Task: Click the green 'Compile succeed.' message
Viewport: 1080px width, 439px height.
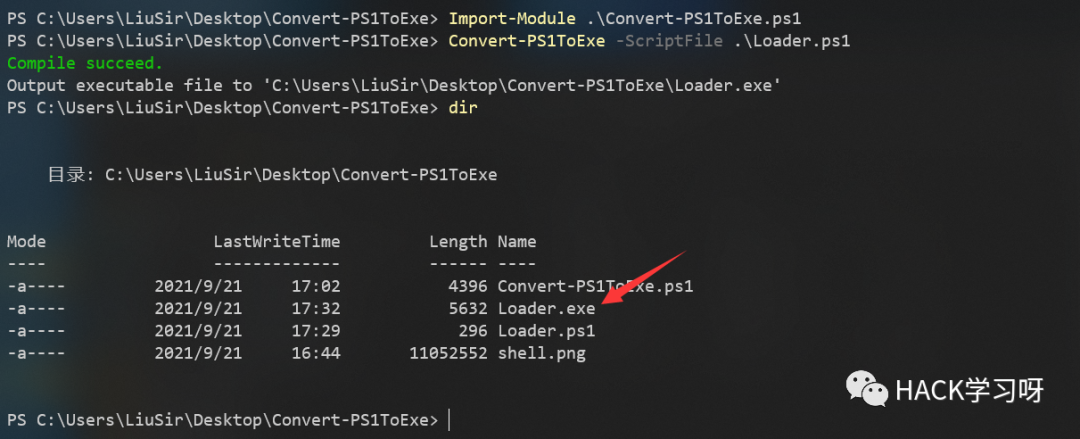Action: 85,63
